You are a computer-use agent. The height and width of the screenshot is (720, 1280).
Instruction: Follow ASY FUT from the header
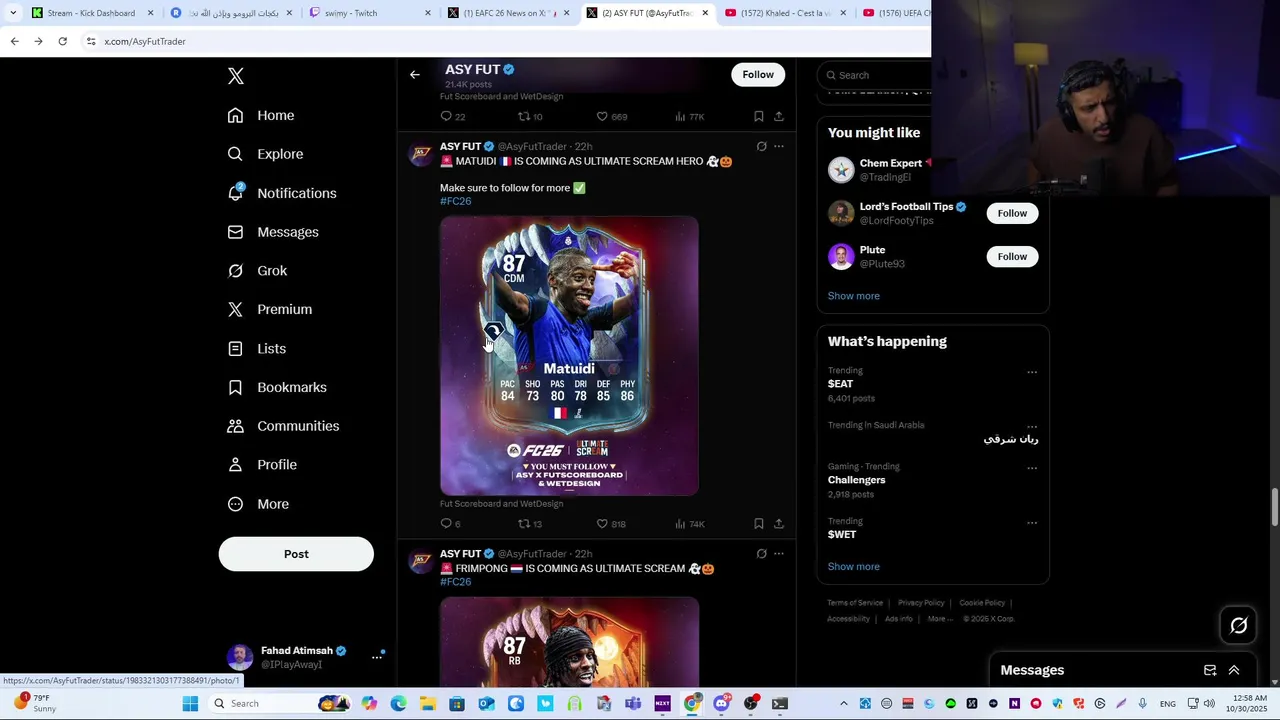tap(758, 74)
